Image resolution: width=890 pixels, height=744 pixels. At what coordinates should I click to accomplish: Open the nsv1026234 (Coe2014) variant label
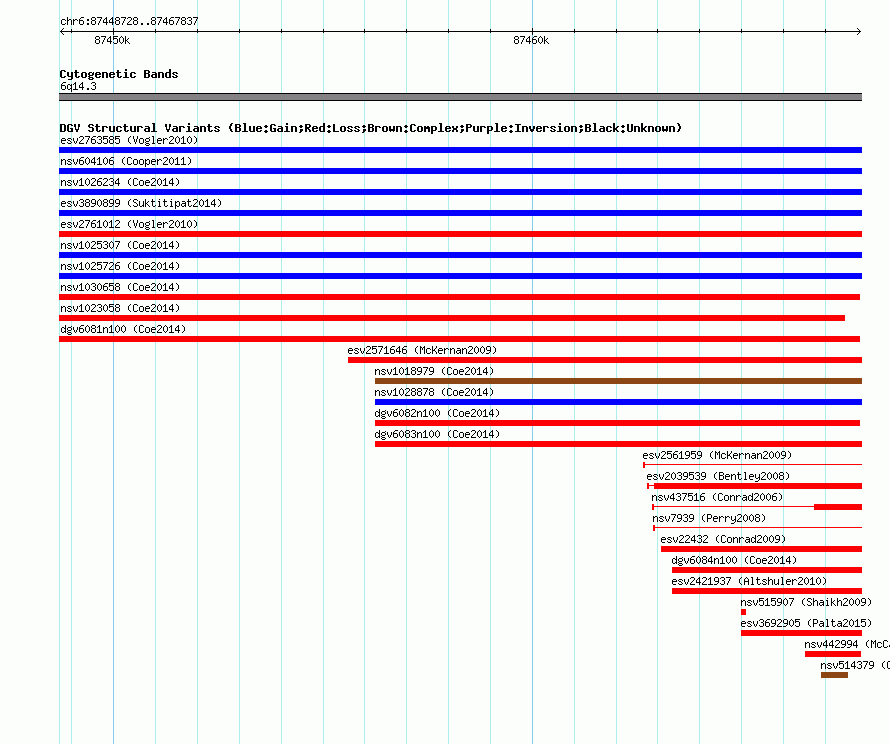120,182
